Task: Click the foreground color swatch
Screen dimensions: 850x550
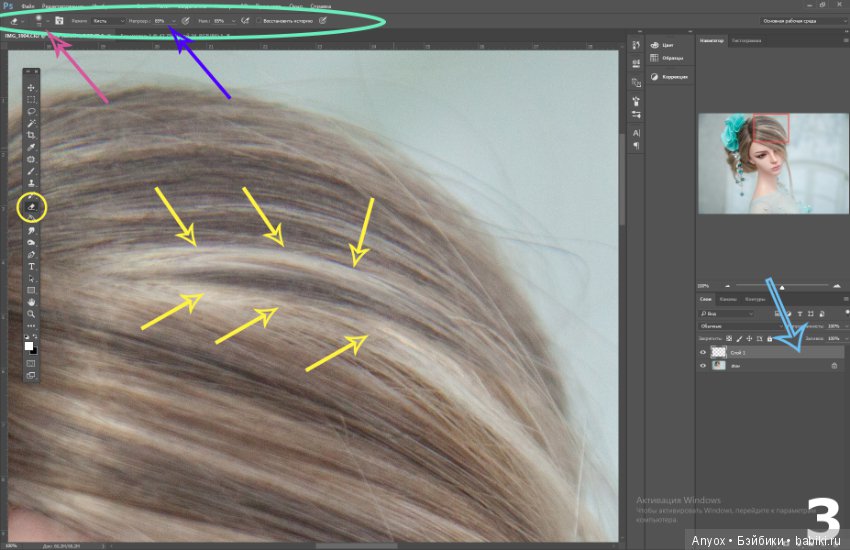Action: pyautogui.click(x=28, y=346)
